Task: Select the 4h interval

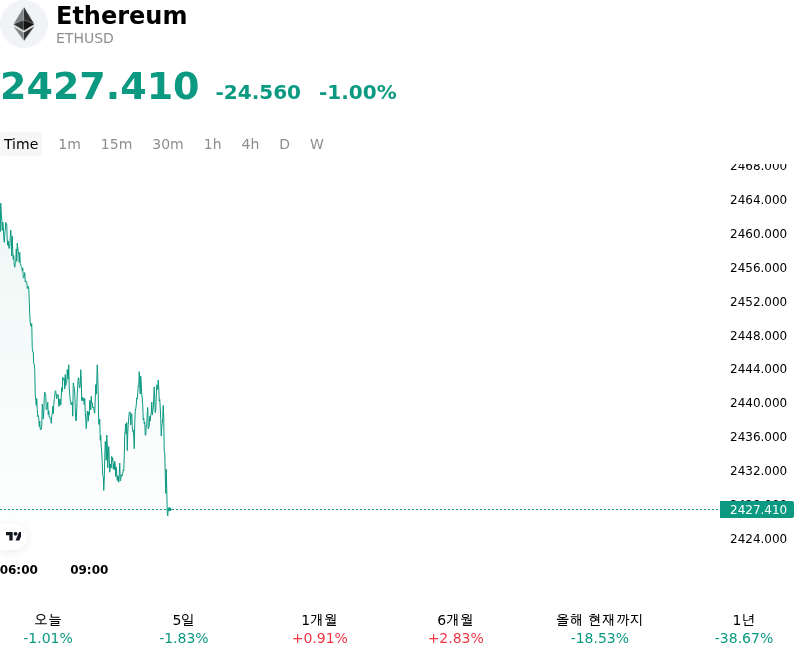Action: (250, 144)
